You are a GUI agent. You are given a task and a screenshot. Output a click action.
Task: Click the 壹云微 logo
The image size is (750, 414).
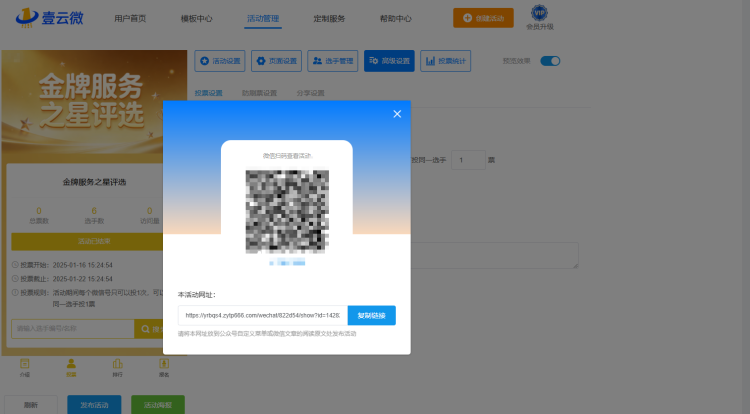click(50, 18)
